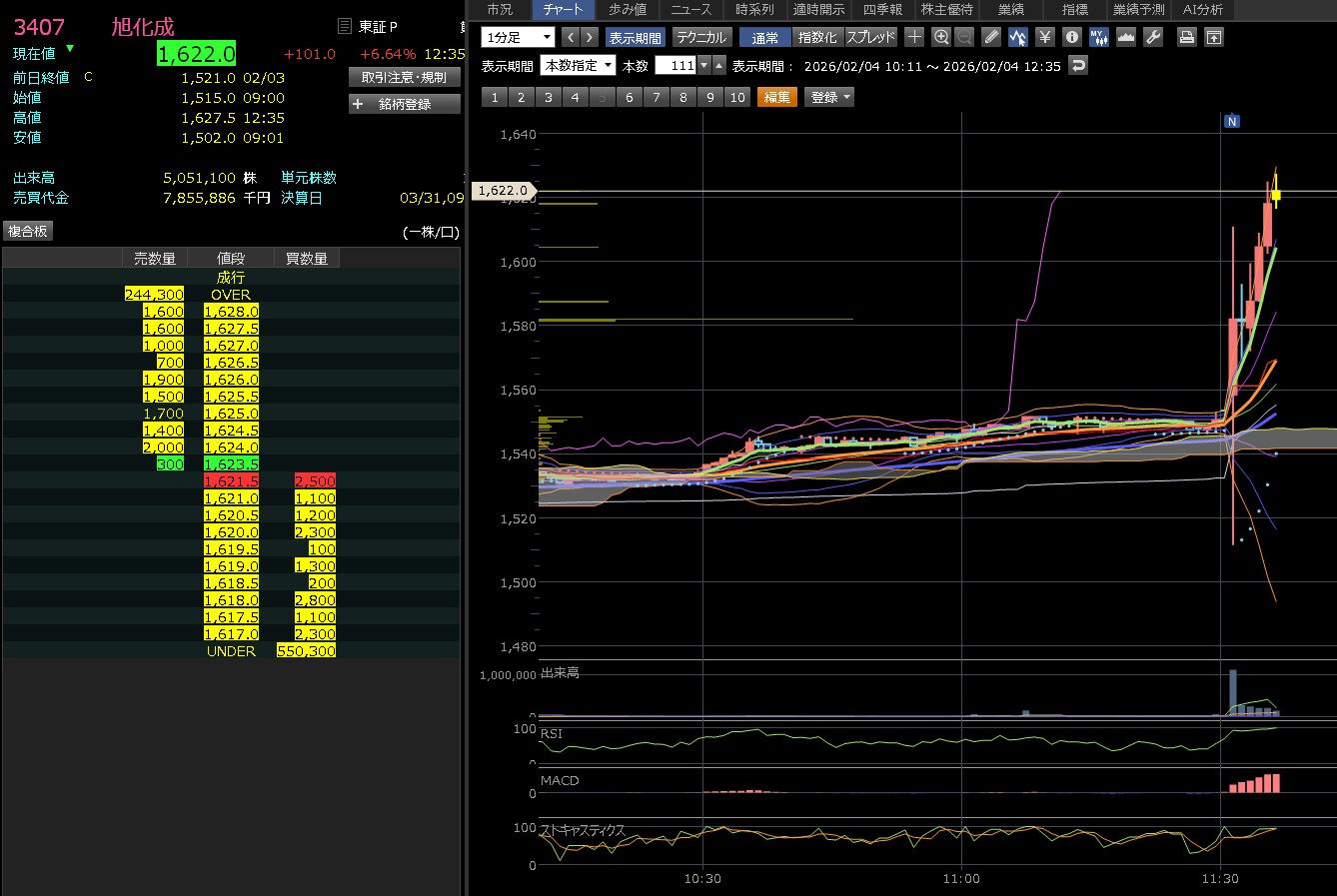Open the 1分足 timeframe dropdown
The width and height of the screenshot is (1337, 896).
(x=518, y=37)
